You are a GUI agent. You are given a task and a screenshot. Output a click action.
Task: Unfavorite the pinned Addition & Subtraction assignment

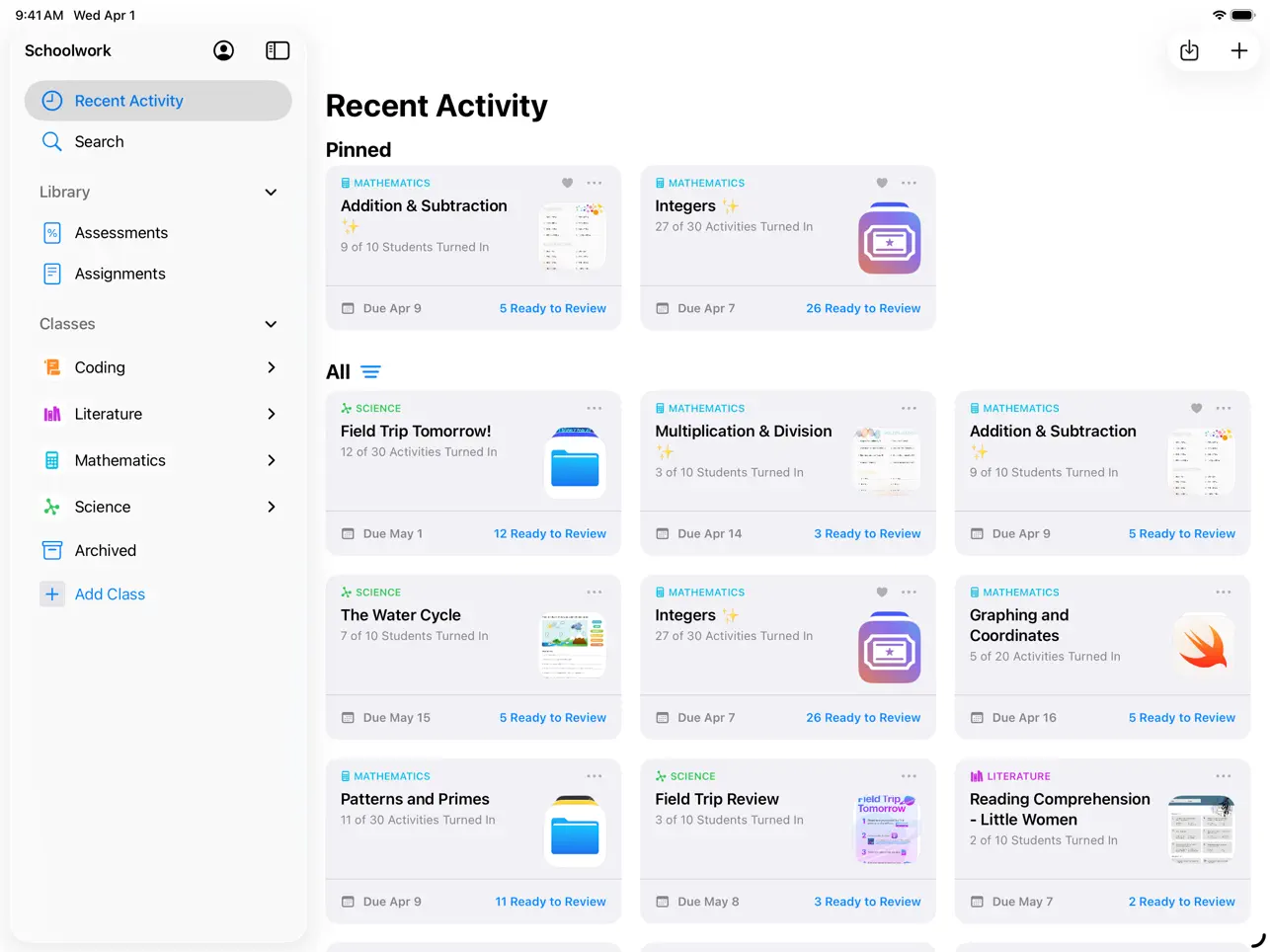coord(567,183)
